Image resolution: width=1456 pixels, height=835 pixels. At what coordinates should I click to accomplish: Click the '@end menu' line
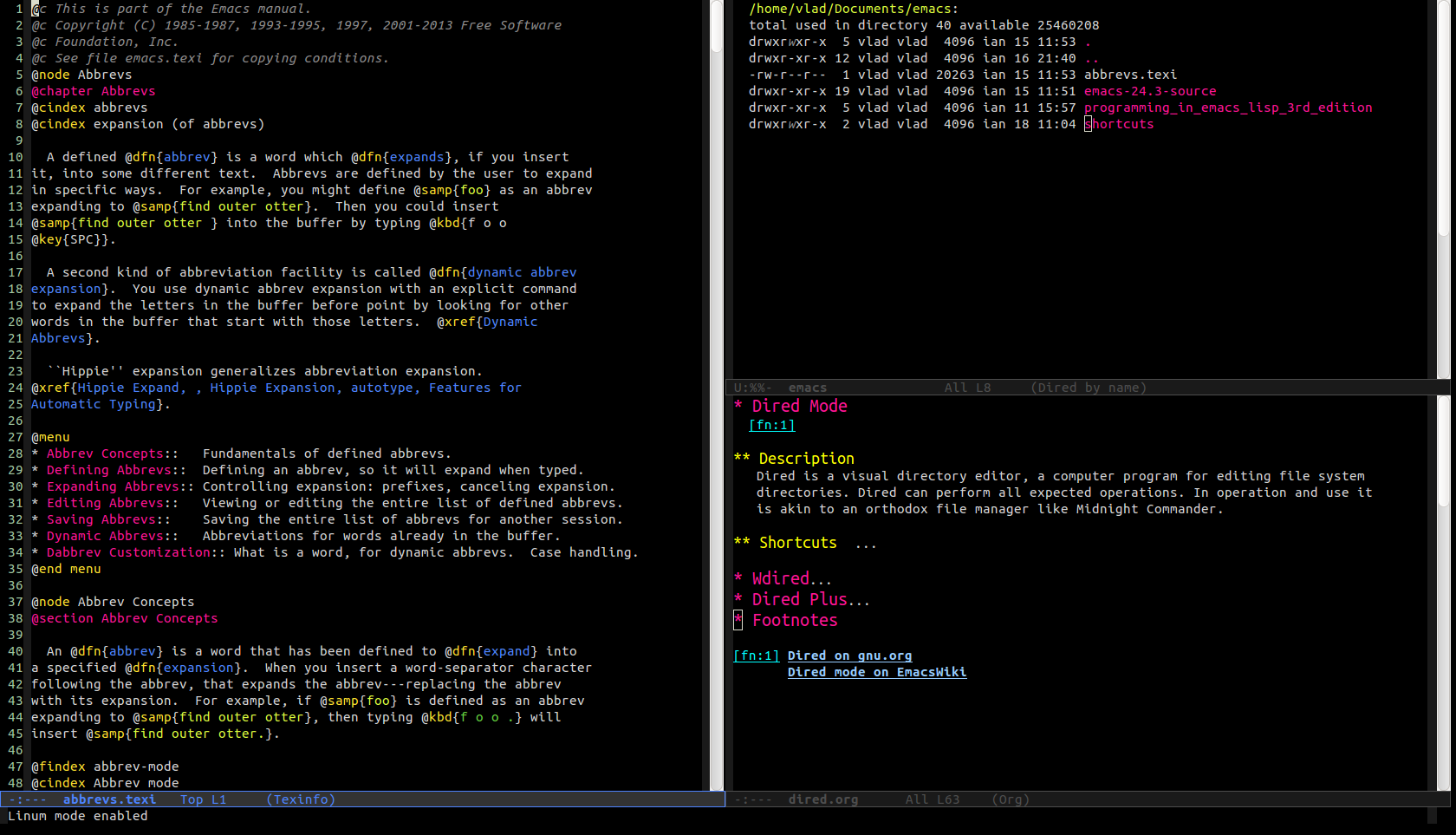pos(66,569)
